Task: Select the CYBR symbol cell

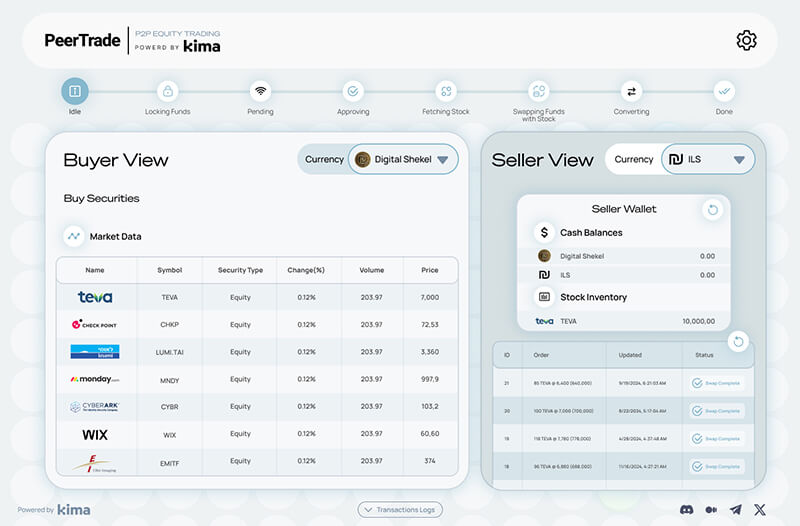Action: coord(170,407)
